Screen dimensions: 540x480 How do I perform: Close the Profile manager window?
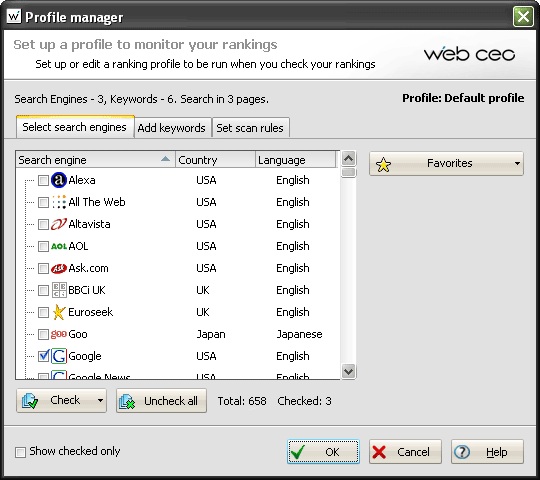tap(523, 17)
